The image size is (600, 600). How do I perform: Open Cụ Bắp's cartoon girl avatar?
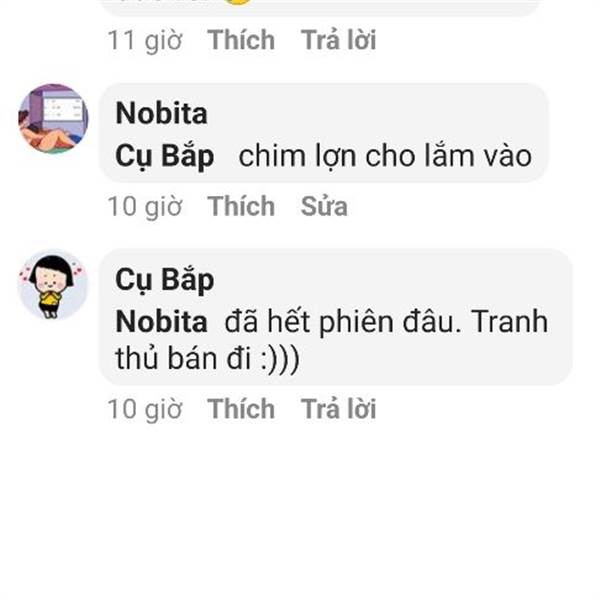coord(53,284)
